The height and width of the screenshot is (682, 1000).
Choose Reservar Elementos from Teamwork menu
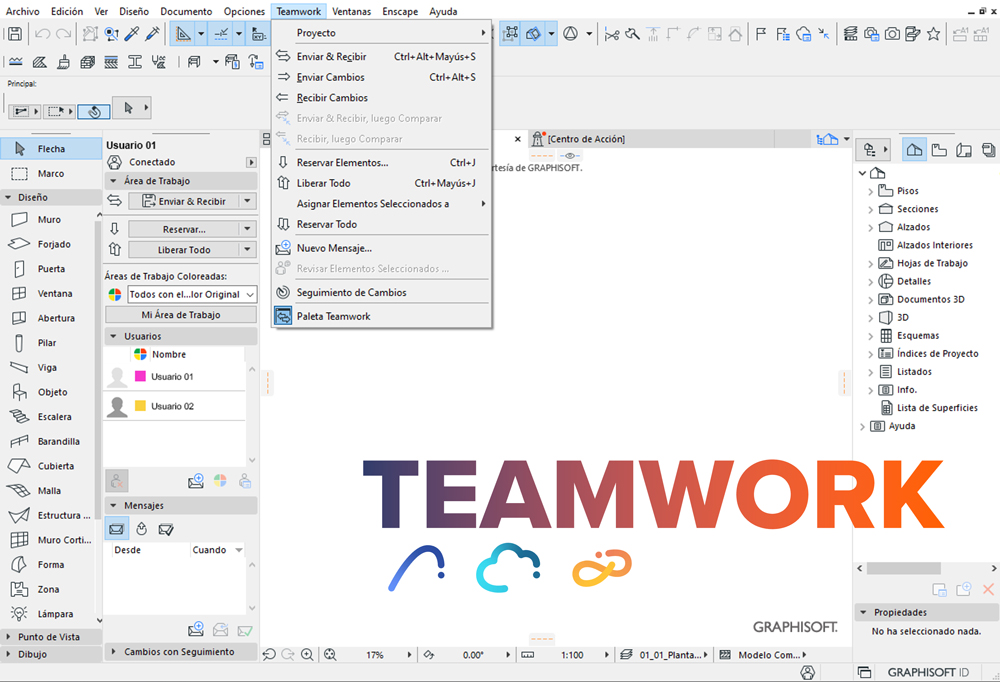point(342,163)
